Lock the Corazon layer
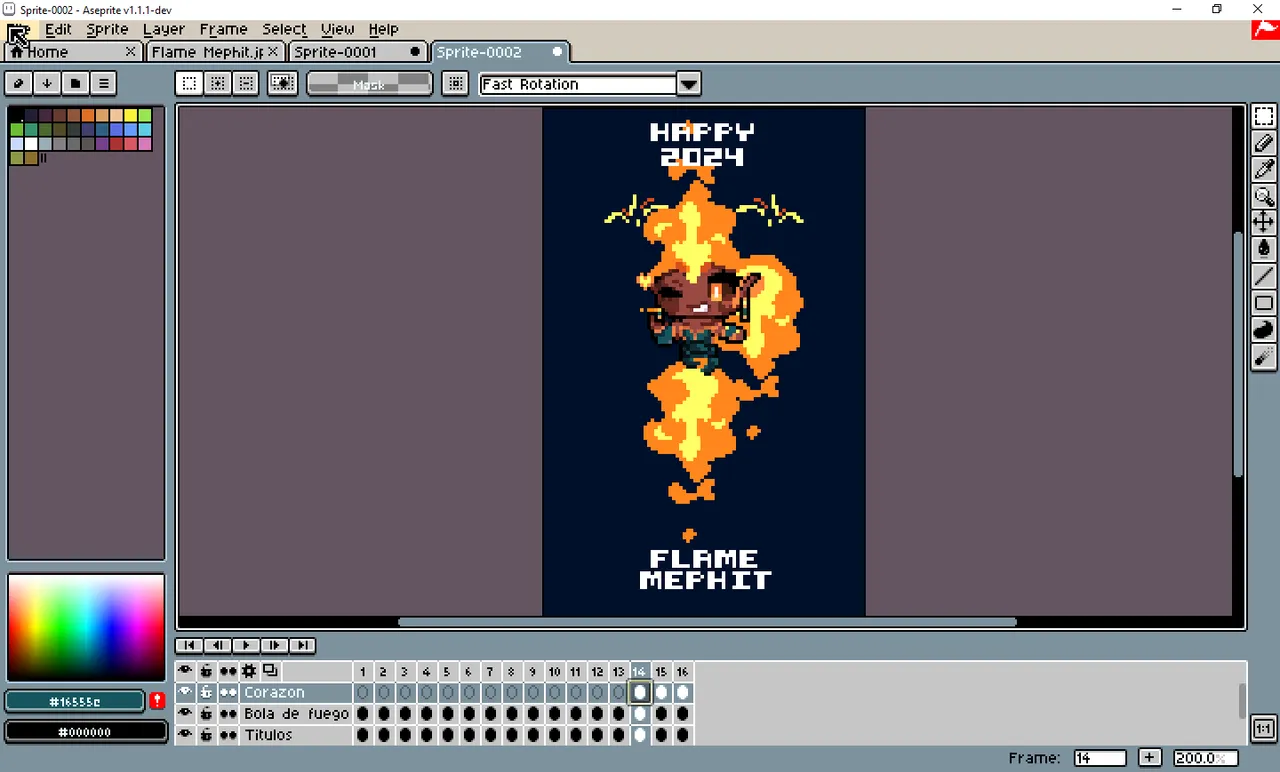 point(206,692)
